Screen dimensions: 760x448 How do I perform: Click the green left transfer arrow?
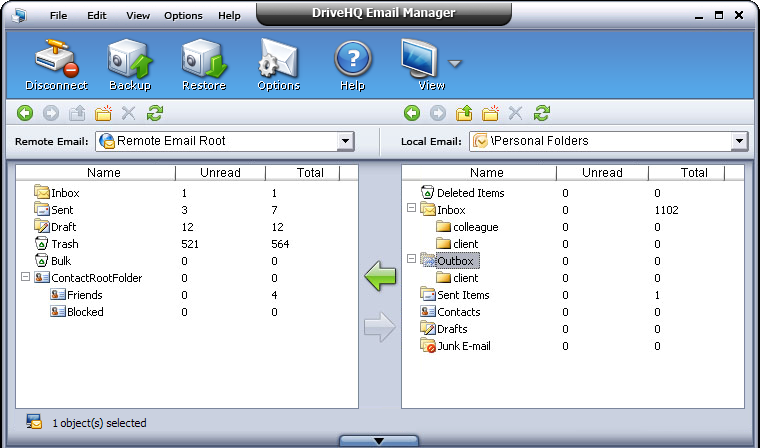(380, 277)
